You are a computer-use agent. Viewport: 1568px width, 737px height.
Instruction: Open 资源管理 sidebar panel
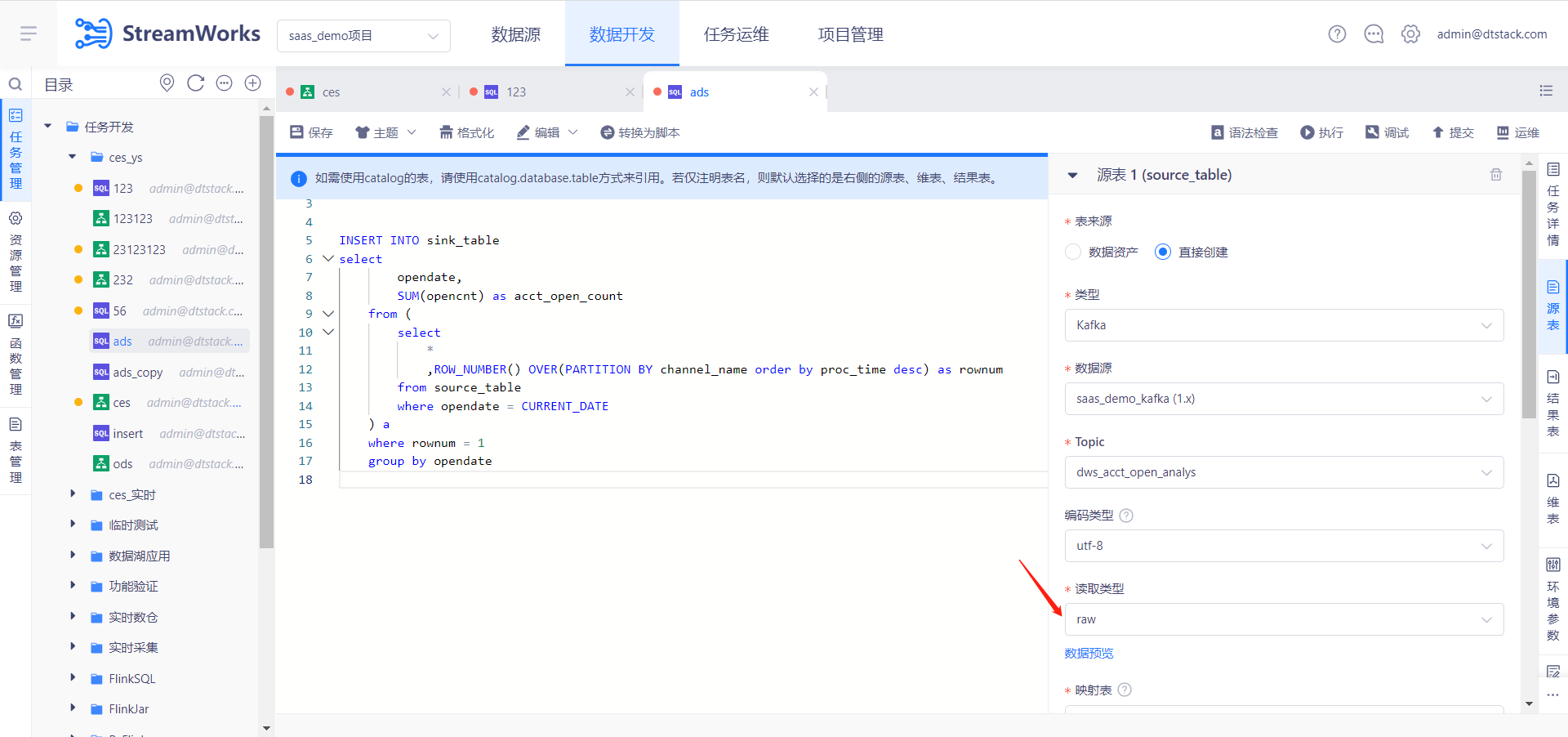click(16, 252)
